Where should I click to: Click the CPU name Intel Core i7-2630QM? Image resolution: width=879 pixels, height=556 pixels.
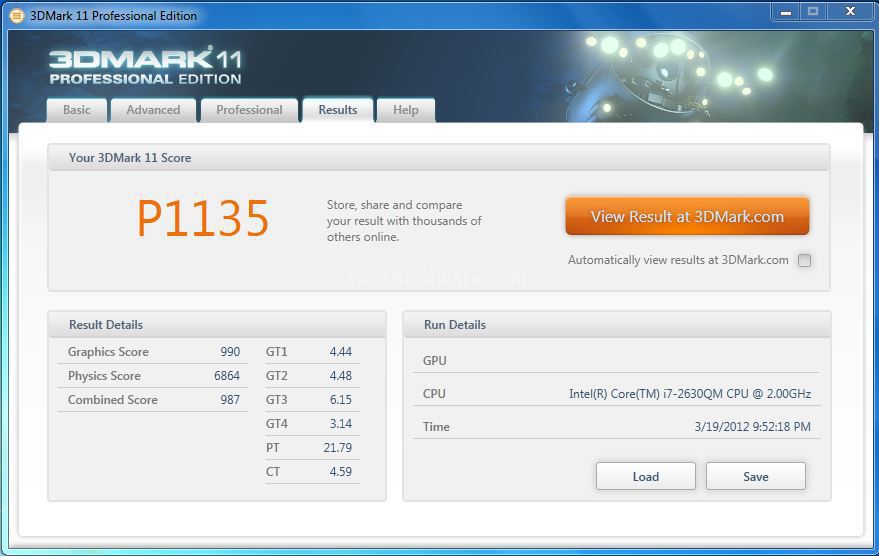click(x=690, y=394)
